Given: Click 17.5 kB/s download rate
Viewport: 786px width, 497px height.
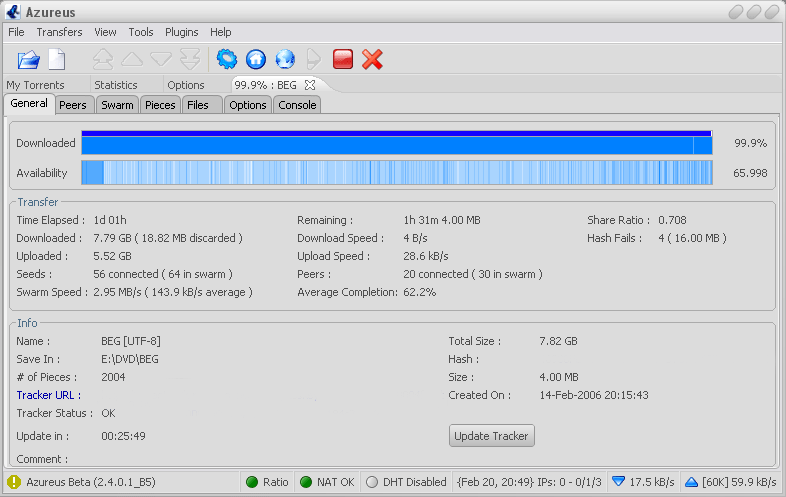Looking at the screenshot, I should 652,482.
